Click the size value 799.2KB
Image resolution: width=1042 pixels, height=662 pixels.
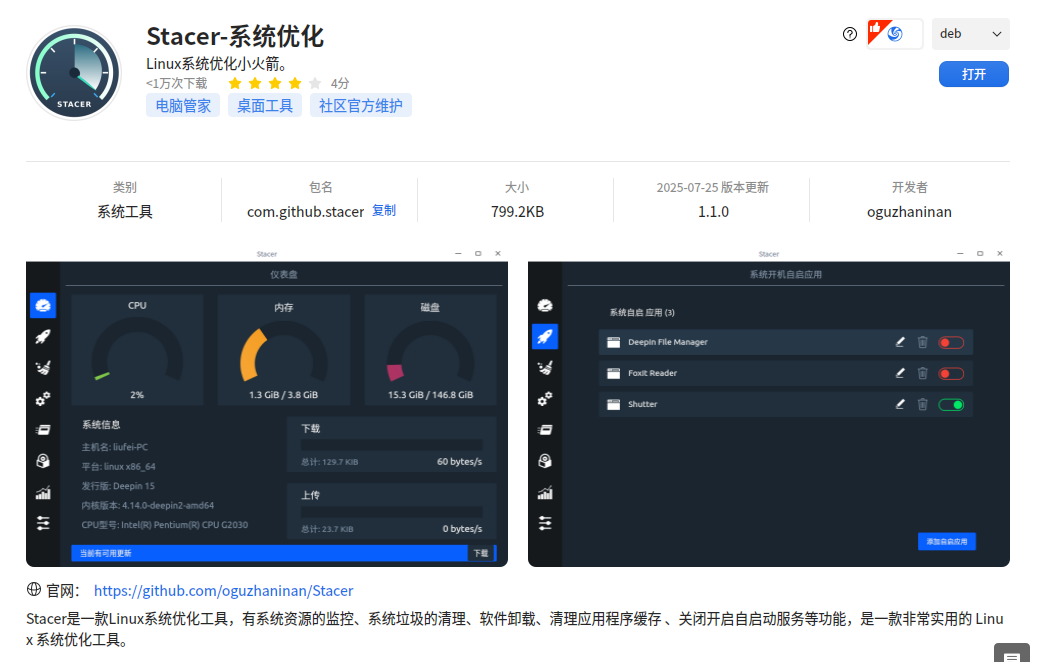click(517, 212)
